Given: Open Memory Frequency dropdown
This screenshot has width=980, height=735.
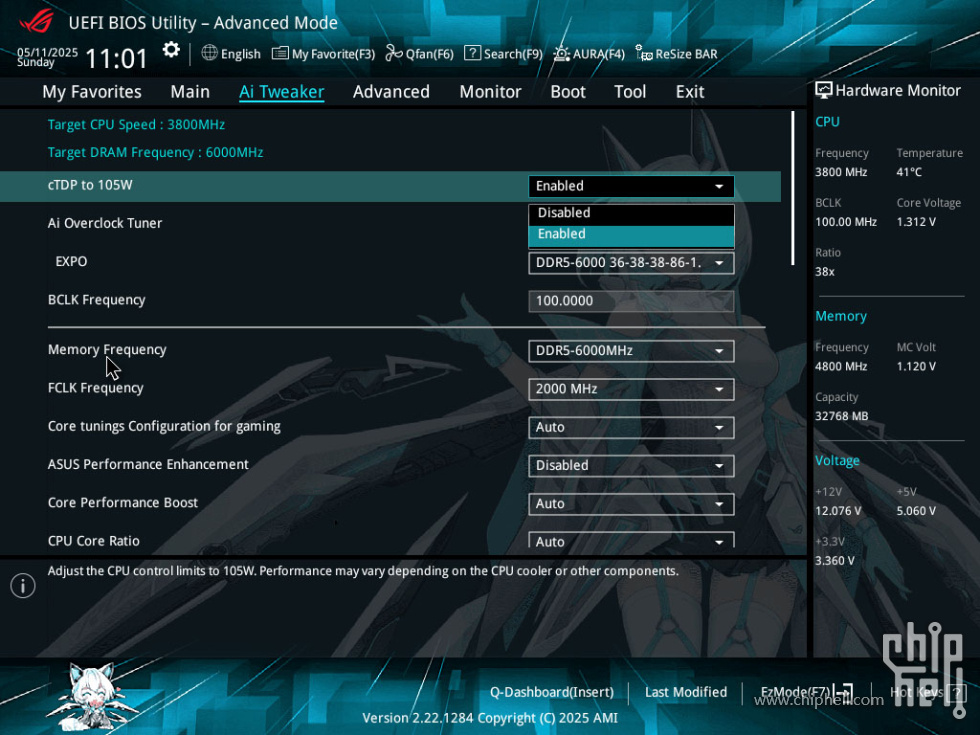Looking at the screenshot, I should coord(631,351).
